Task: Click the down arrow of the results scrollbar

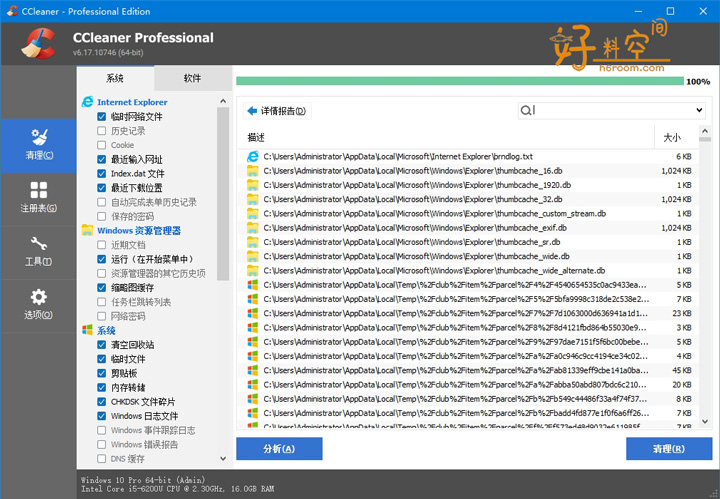Action: 705,421
